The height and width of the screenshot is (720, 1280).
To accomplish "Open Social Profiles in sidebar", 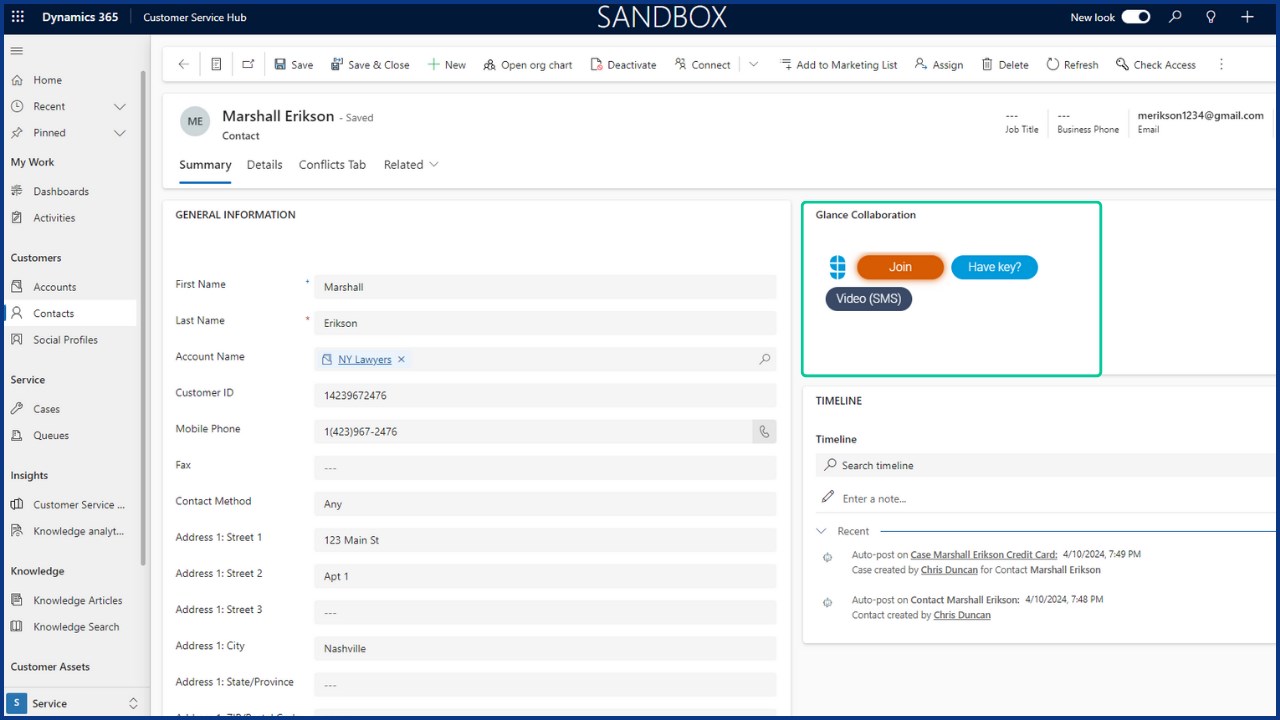I will (65, 340).
